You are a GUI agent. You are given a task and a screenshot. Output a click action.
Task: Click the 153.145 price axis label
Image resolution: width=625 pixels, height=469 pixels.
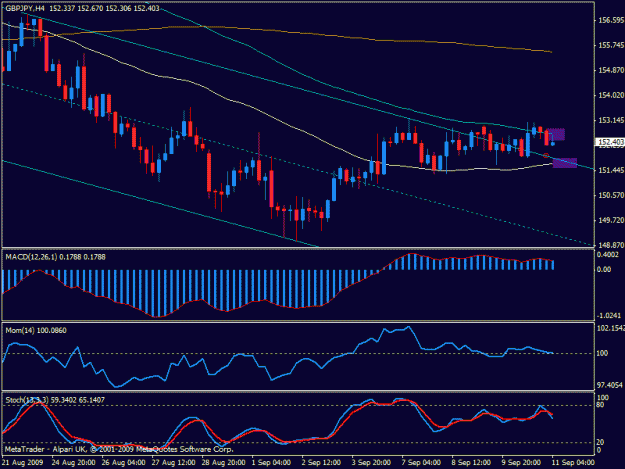tap(611, 120)
